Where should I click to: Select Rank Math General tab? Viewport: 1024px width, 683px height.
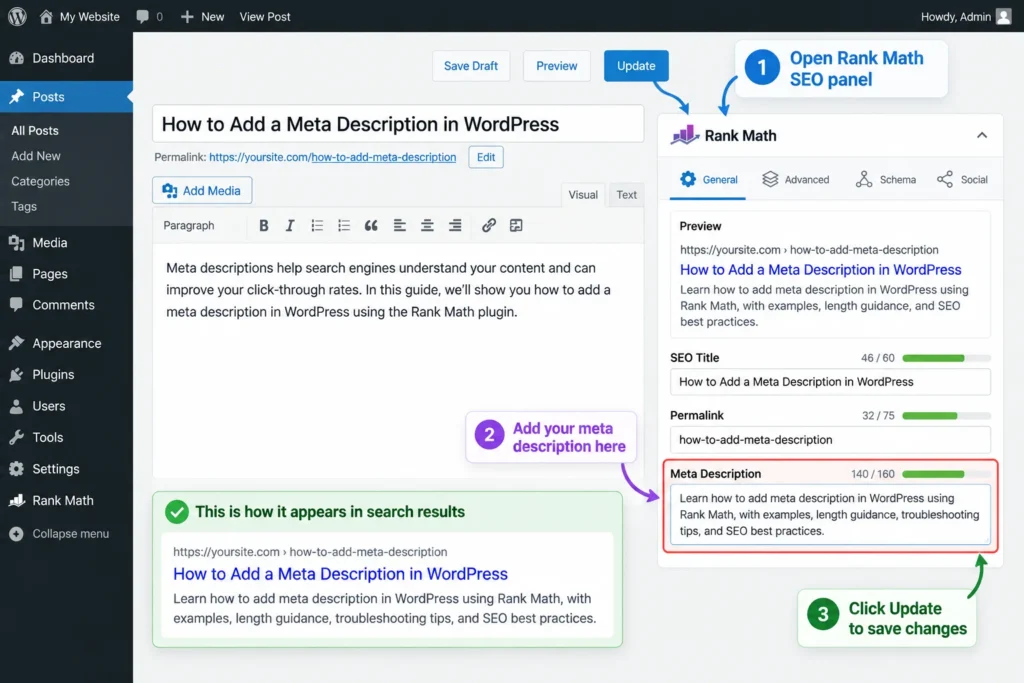coord(708,180)
